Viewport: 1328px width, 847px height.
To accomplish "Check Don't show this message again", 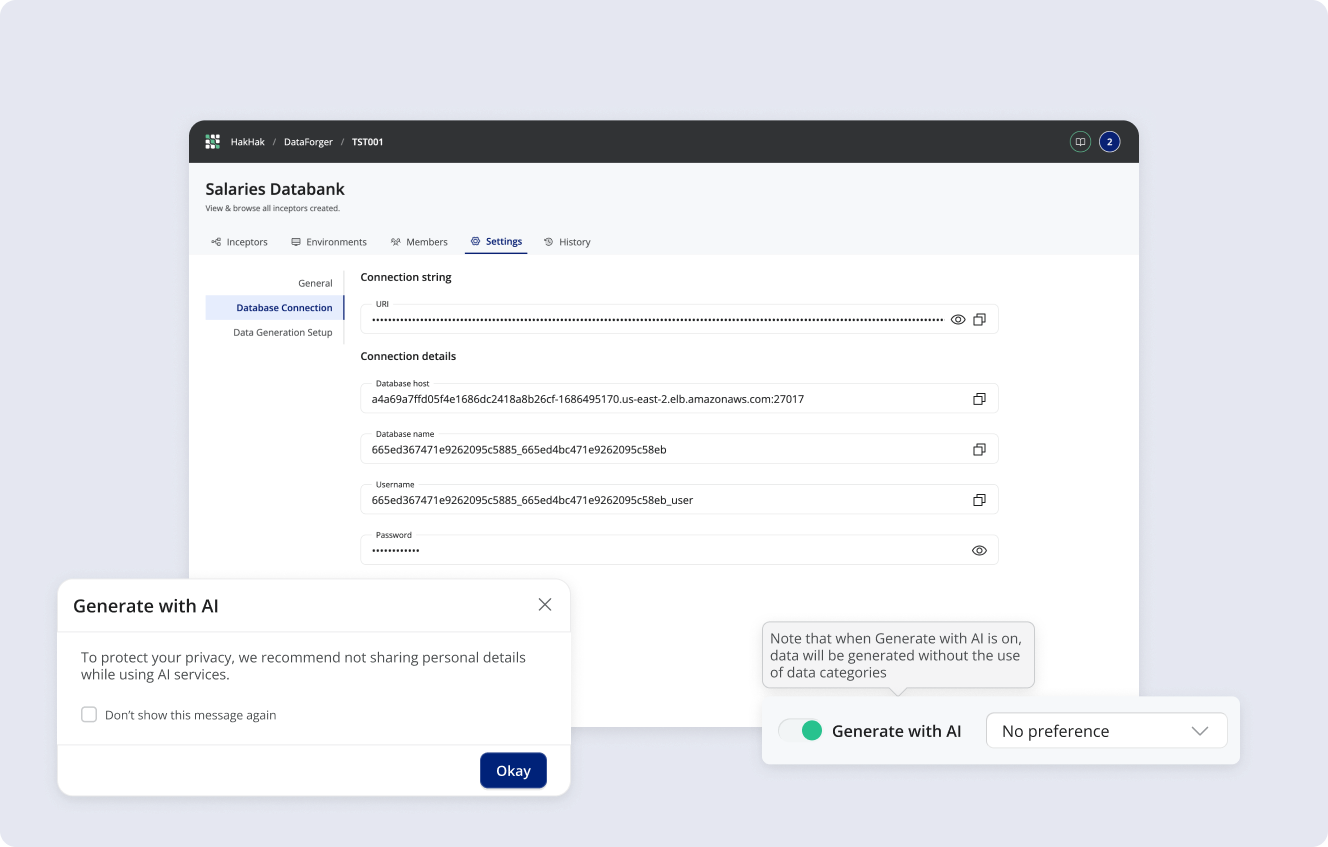I will tap(89, 715).
